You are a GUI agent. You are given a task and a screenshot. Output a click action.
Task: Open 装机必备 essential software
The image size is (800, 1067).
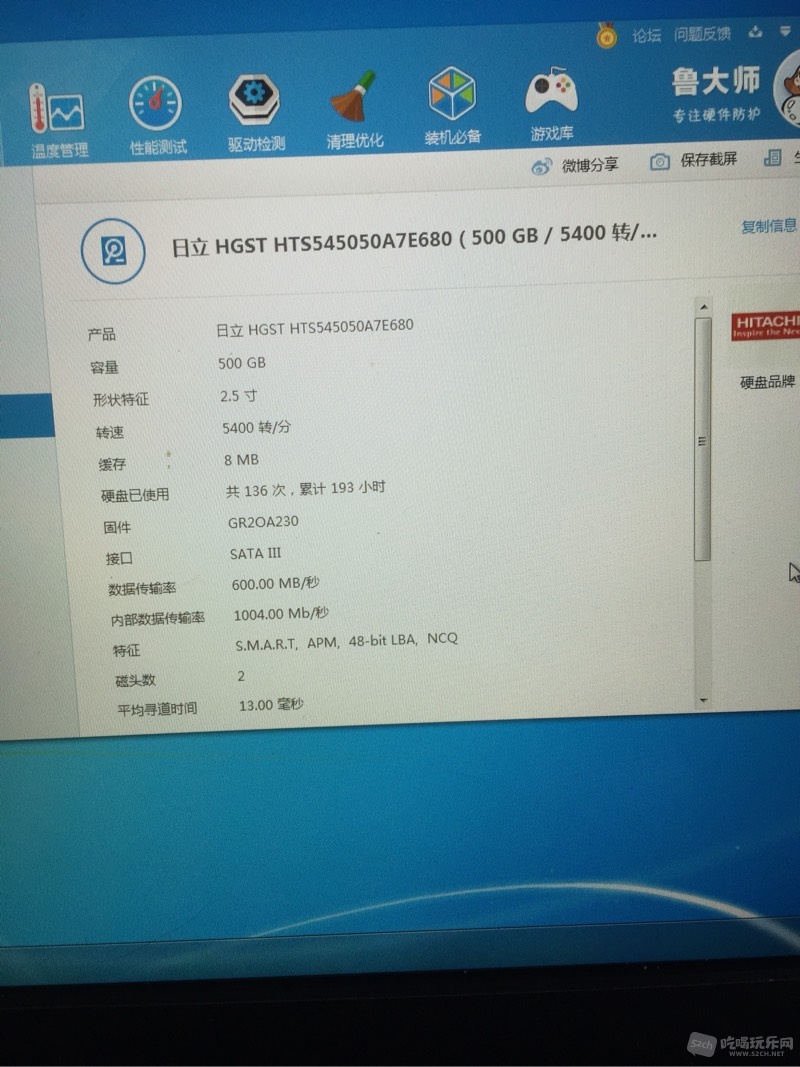[452, 106]
